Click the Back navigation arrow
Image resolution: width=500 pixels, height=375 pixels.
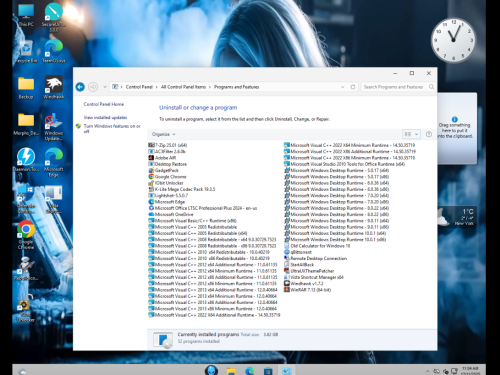click(x=80, y=87)
